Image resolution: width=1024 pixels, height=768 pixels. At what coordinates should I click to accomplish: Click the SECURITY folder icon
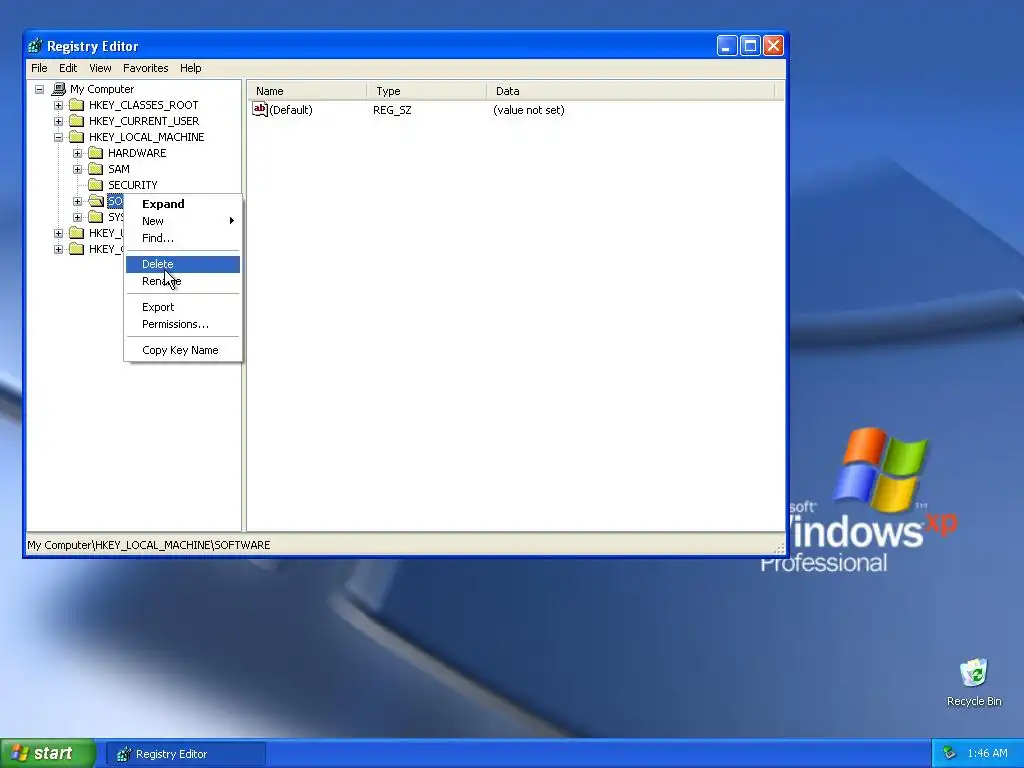[96, 185]
